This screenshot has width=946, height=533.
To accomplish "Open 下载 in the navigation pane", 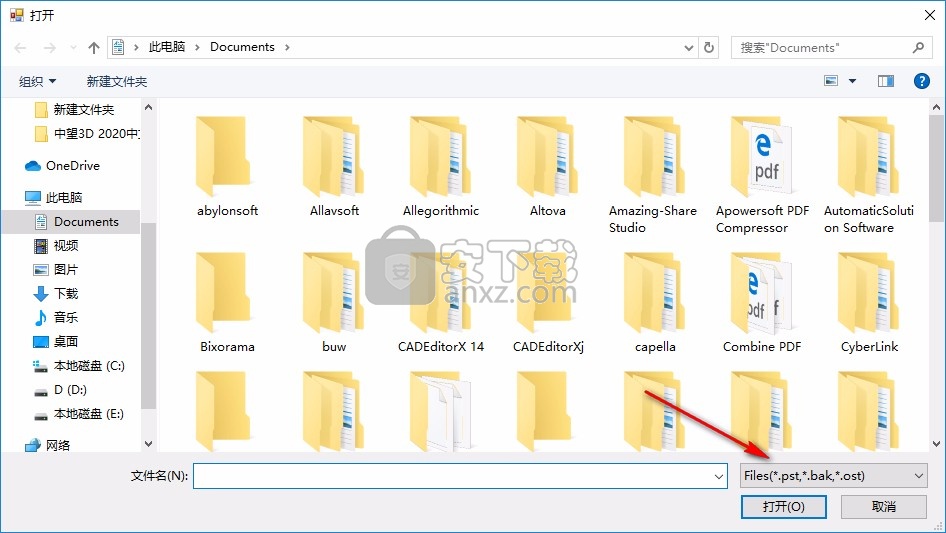I will pyautogui.click(x=56, y=293).
